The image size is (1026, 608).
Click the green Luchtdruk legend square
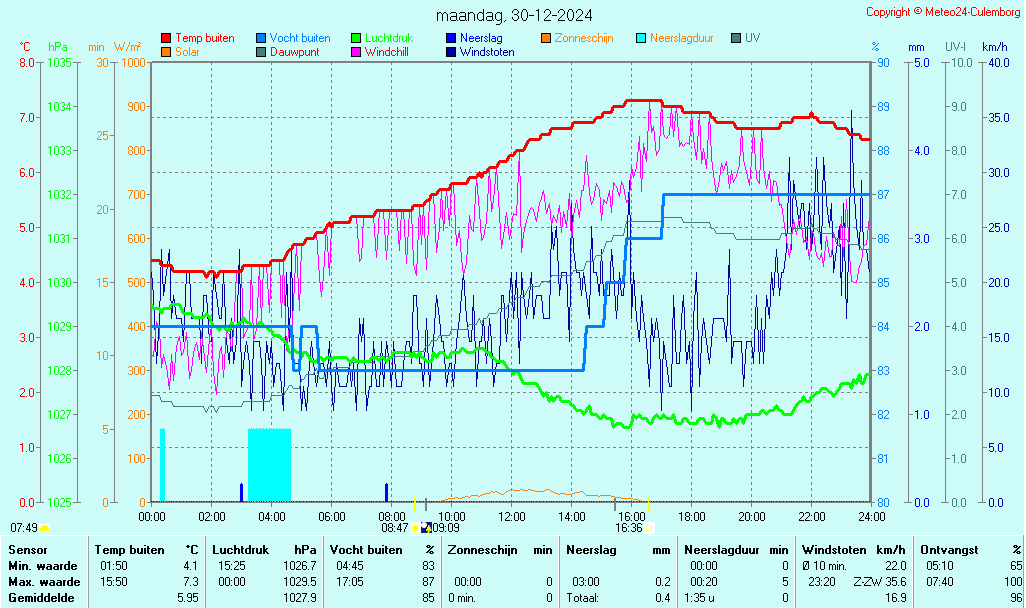pos(356,39)
